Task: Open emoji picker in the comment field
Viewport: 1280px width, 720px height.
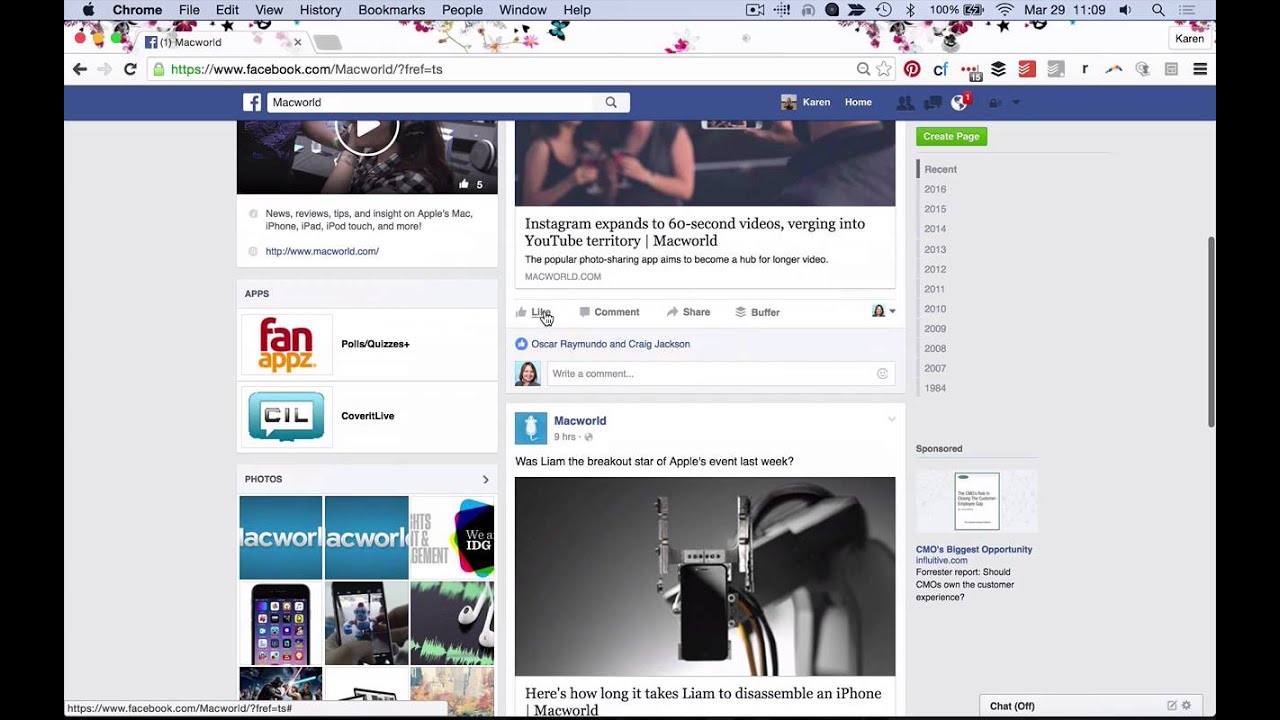Action: 882,374
